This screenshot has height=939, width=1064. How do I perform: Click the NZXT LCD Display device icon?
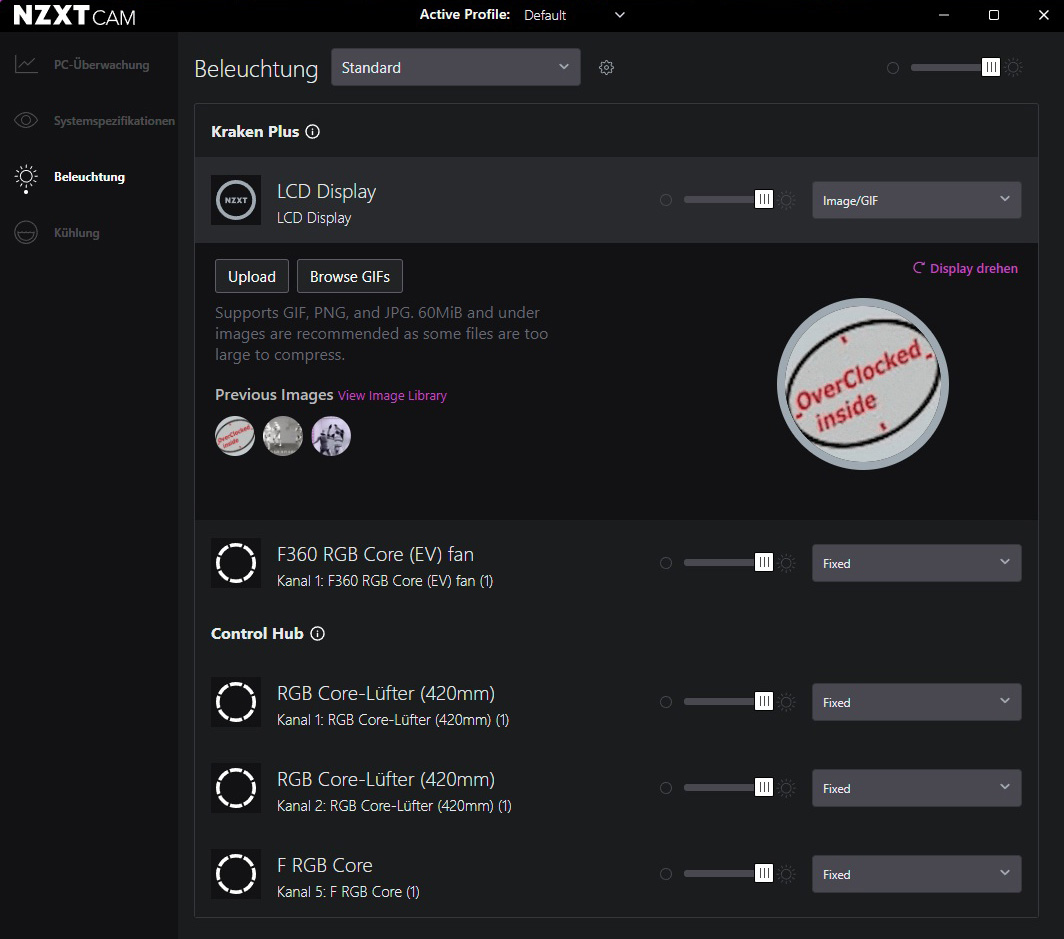click(x=235, y=200)
